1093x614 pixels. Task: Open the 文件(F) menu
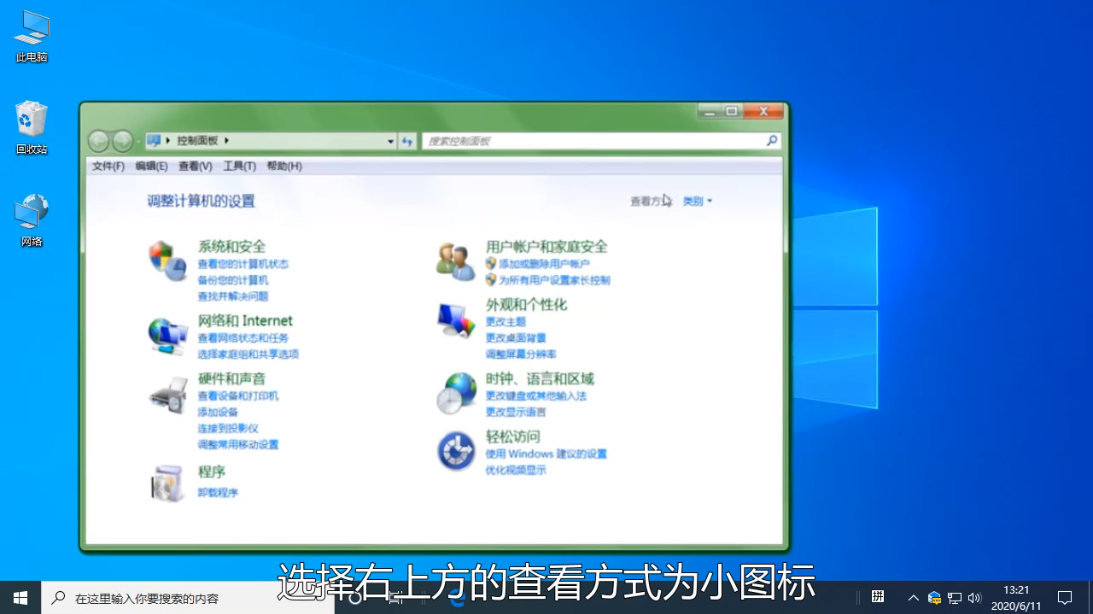108,166
